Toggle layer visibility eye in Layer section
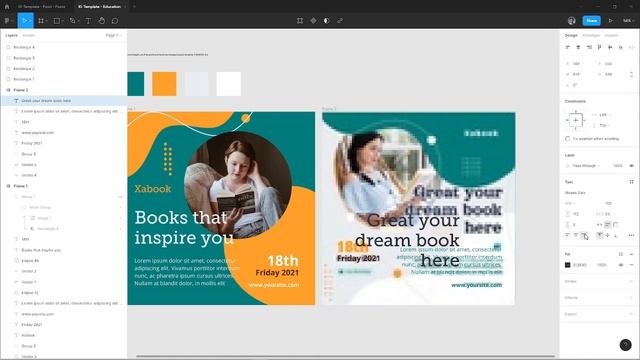This screenshot has height=360, width=640. 631,166
